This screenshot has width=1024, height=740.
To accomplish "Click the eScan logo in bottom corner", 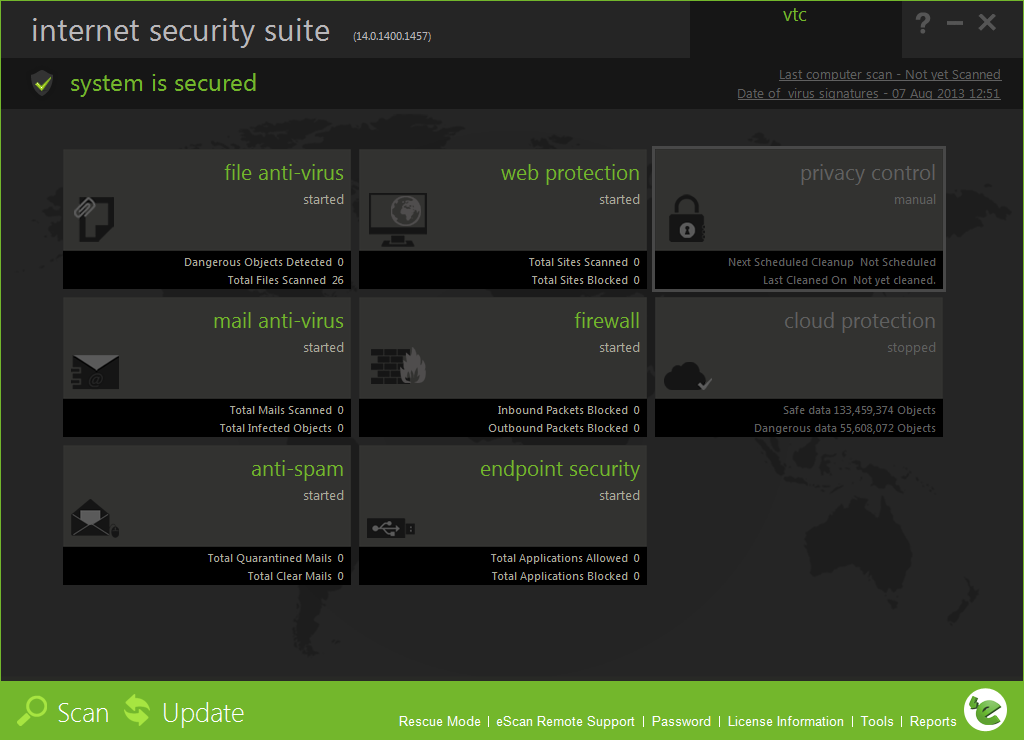I will [984, 710].
